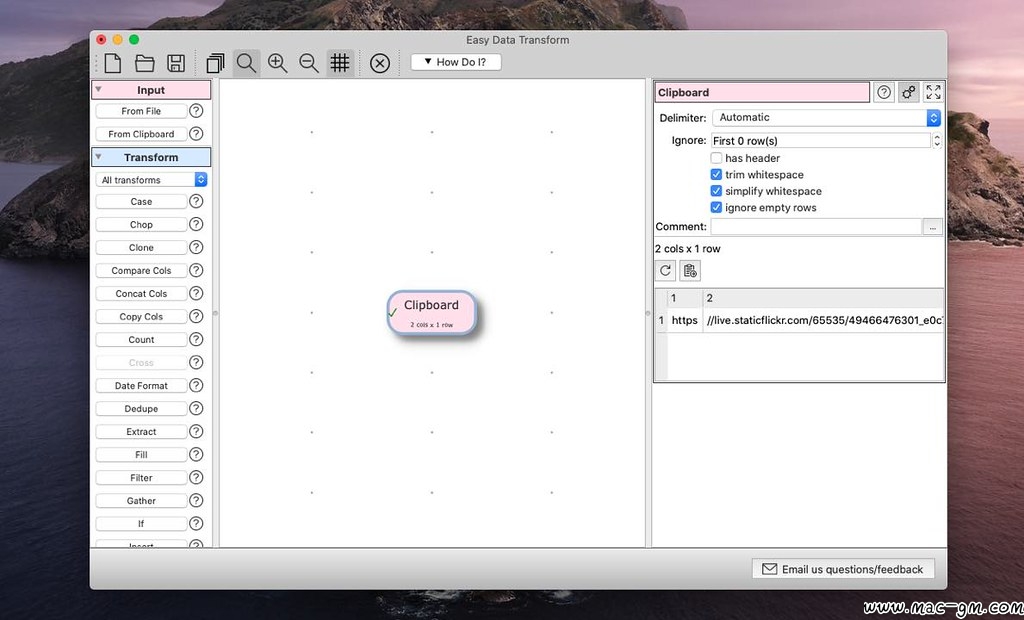Open help for Compare Cols transform
This screenshot has width=1024, height=620.
(x=196, y=270)
